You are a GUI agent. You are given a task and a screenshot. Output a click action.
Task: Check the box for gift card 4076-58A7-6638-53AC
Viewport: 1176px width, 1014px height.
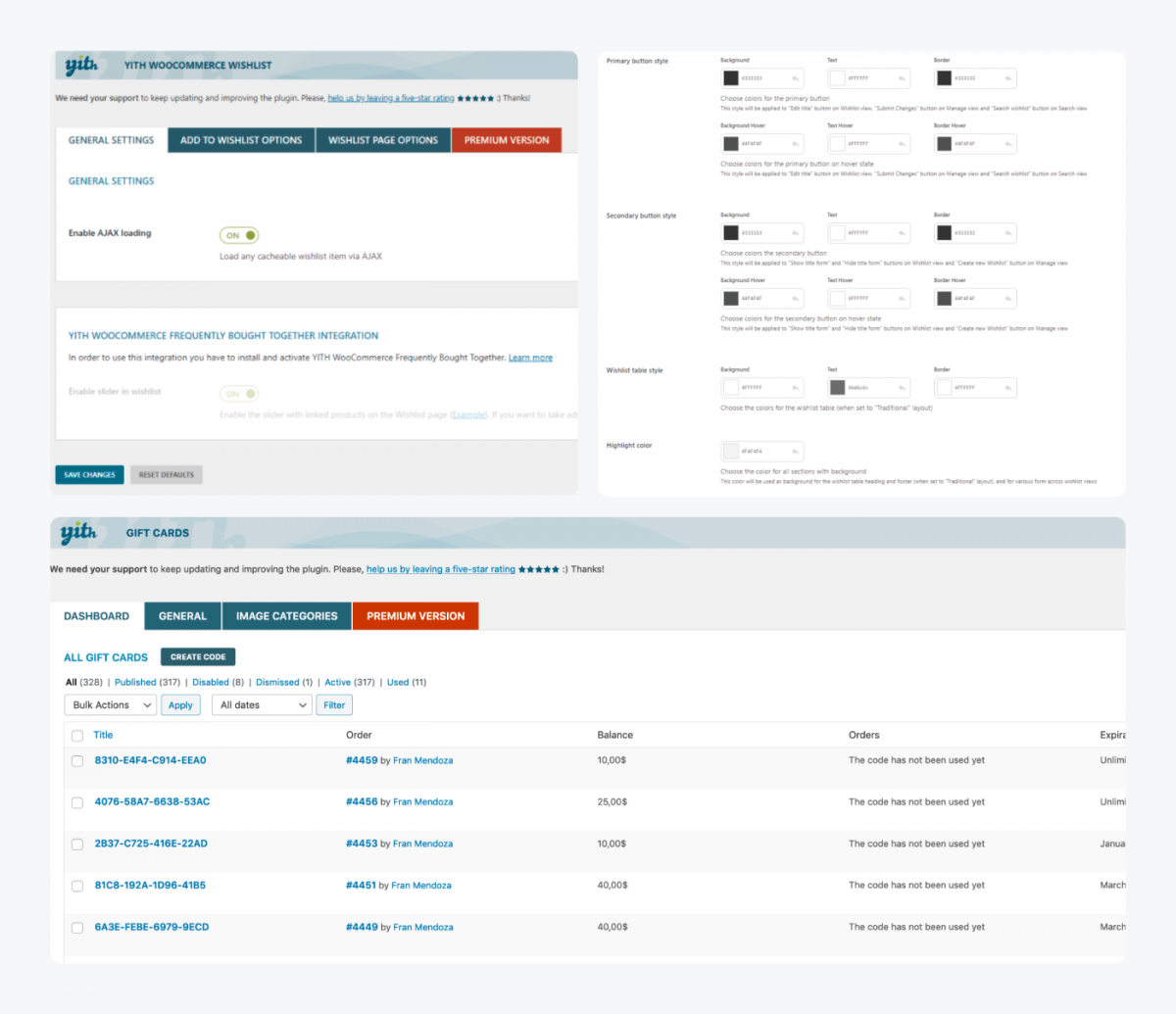(77, 802)
